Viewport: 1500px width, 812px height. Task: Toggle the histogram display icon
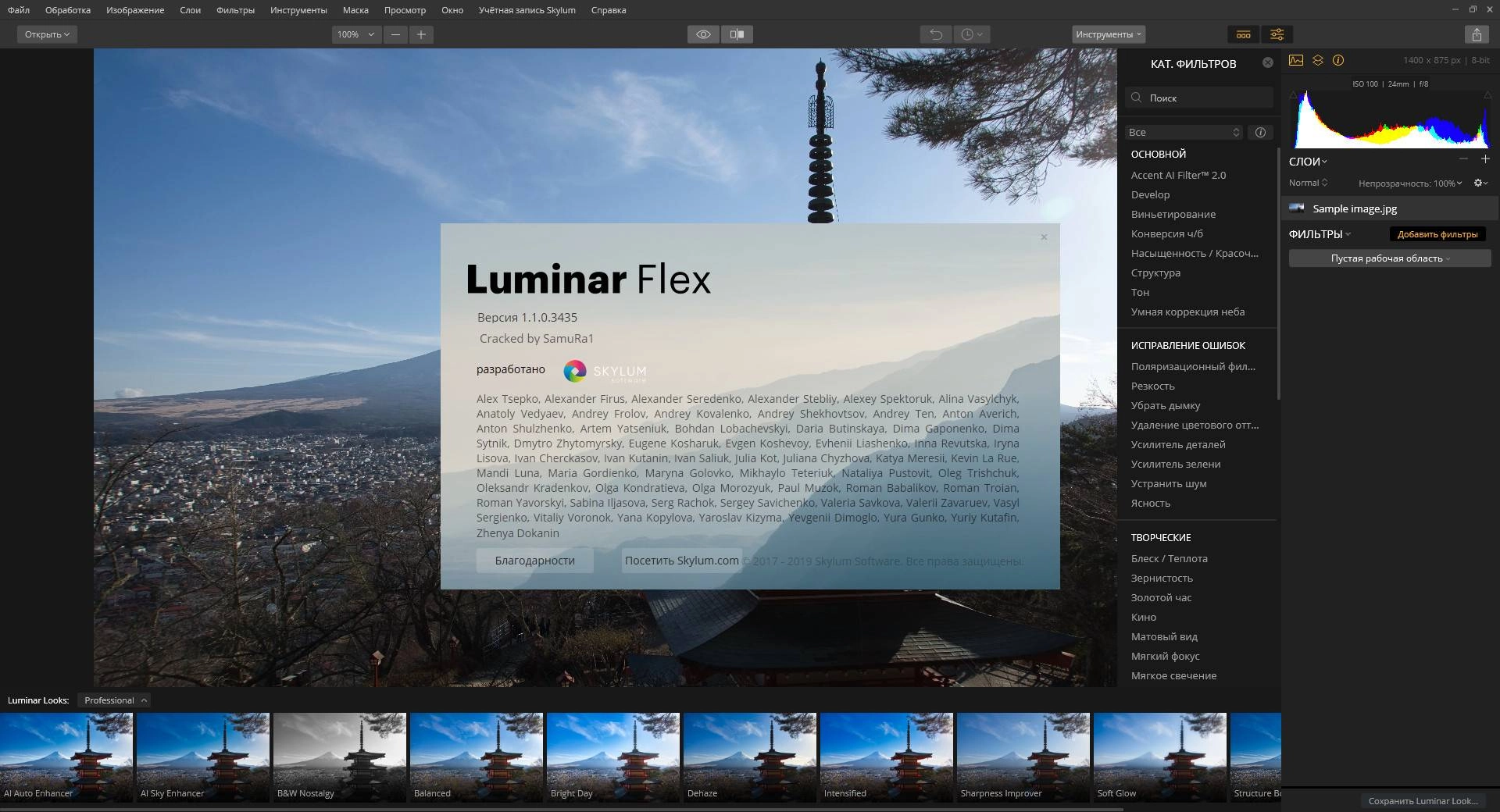(x=1296, y=60)
